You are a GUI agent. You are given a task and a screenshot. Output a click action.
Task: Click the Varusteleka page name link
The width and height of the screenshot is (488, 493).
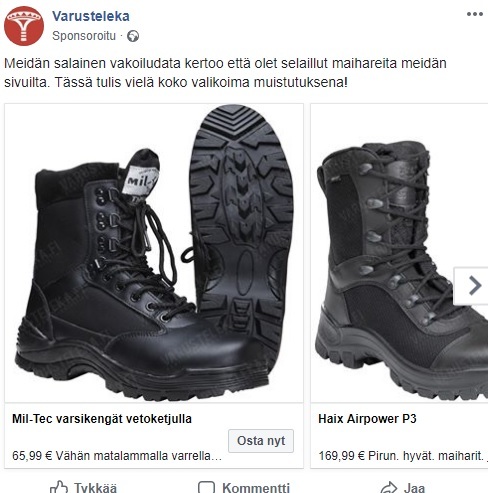point(91,16)
